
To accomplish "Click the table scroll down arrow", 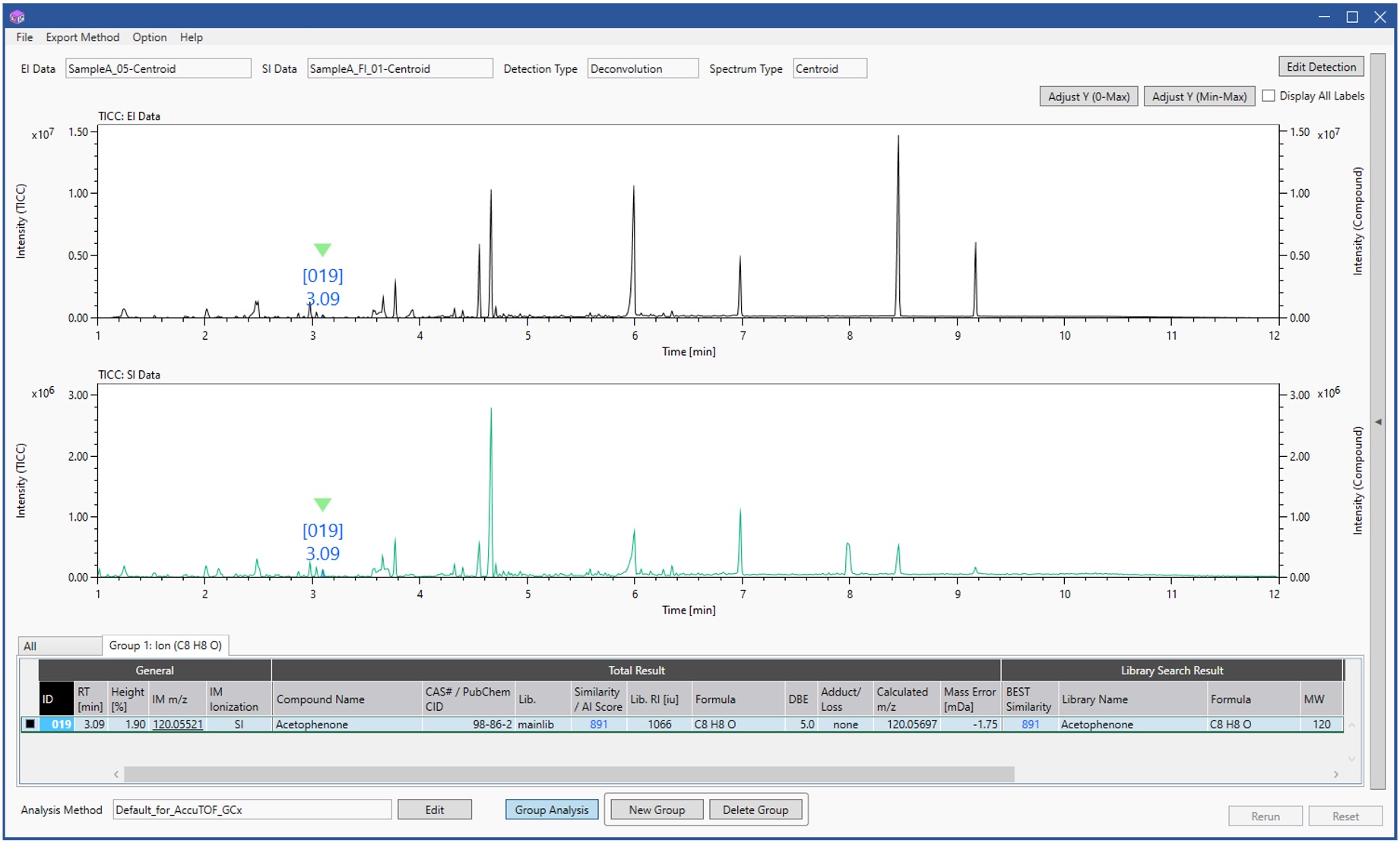I will coord(1351,759).
